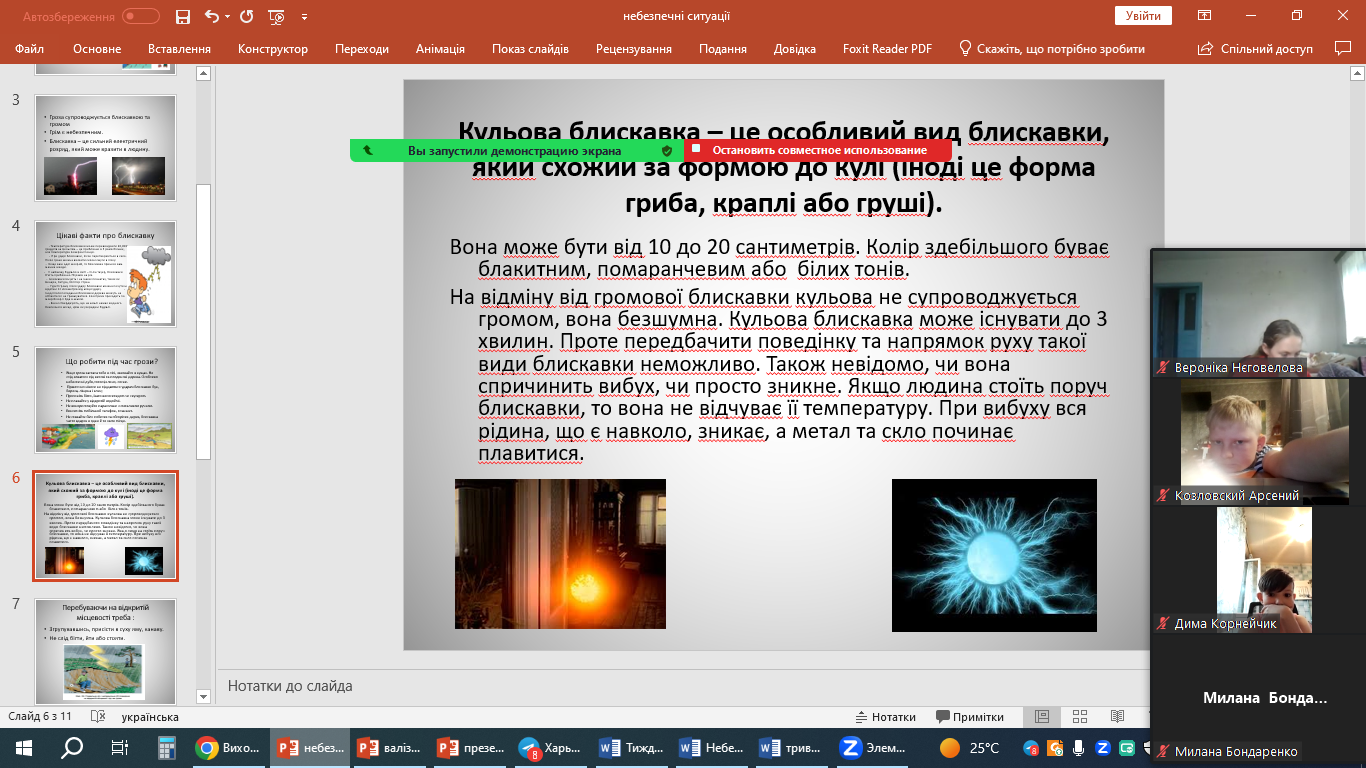Select slide 4 thumbnail Цікаві факти про блискавку

(106, 273)
